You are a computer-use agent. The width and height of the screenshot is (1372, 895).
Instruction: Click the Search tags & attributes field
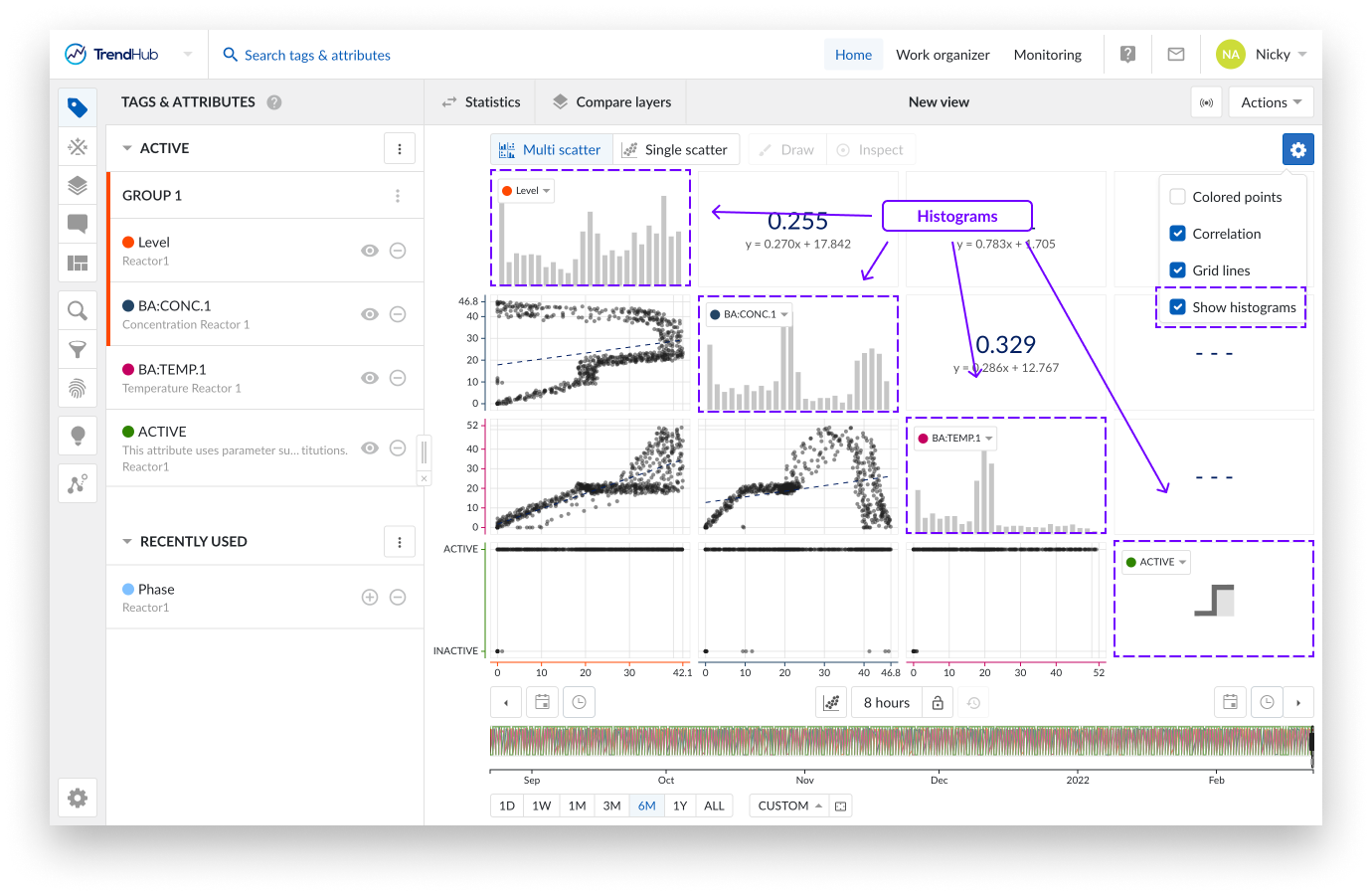[317, 56]
